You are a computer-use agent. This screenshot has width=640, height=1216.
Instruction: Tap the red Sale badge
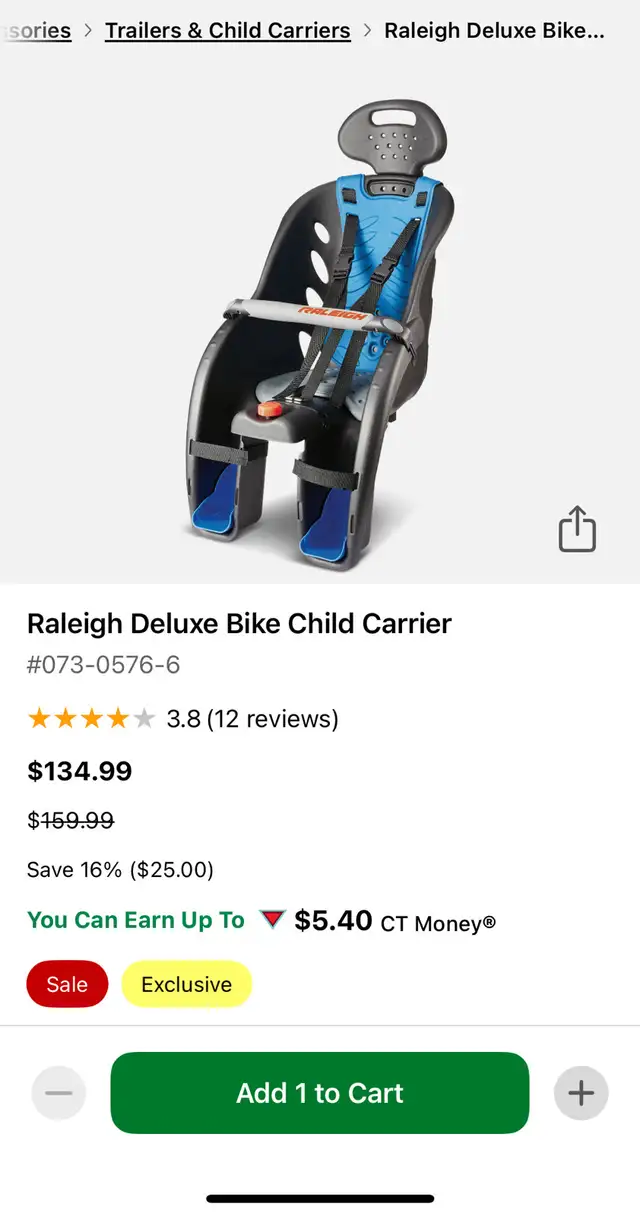67,984
